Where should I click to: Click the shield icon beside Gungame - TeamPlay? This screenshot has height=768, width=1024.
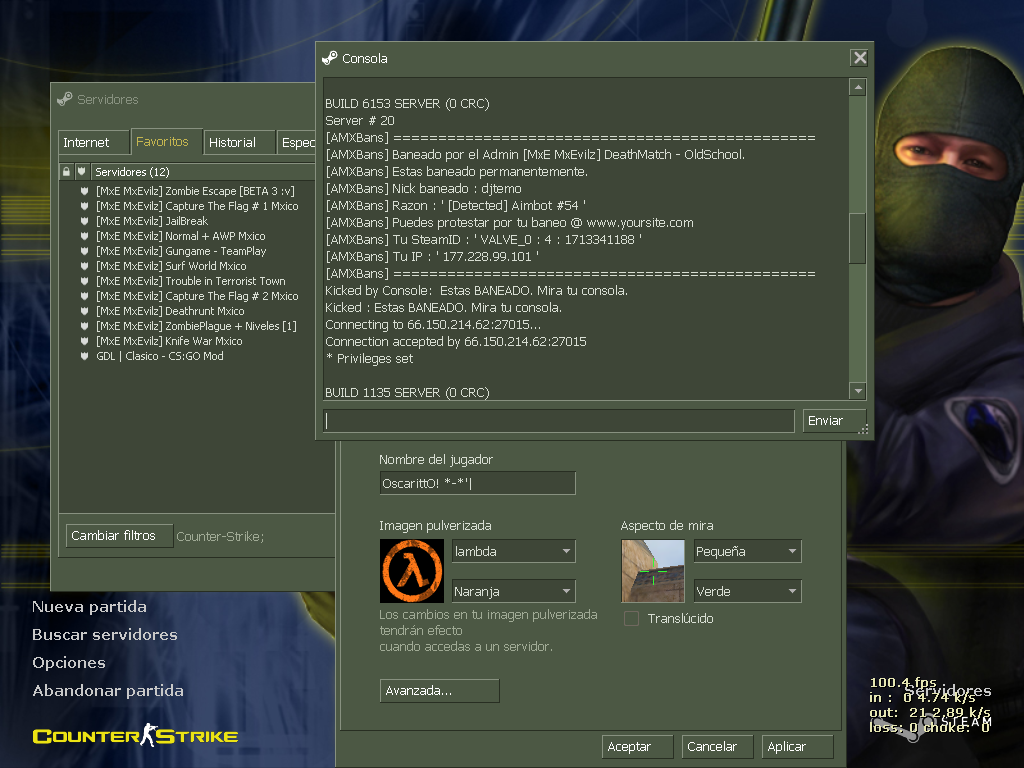point(84,251)
